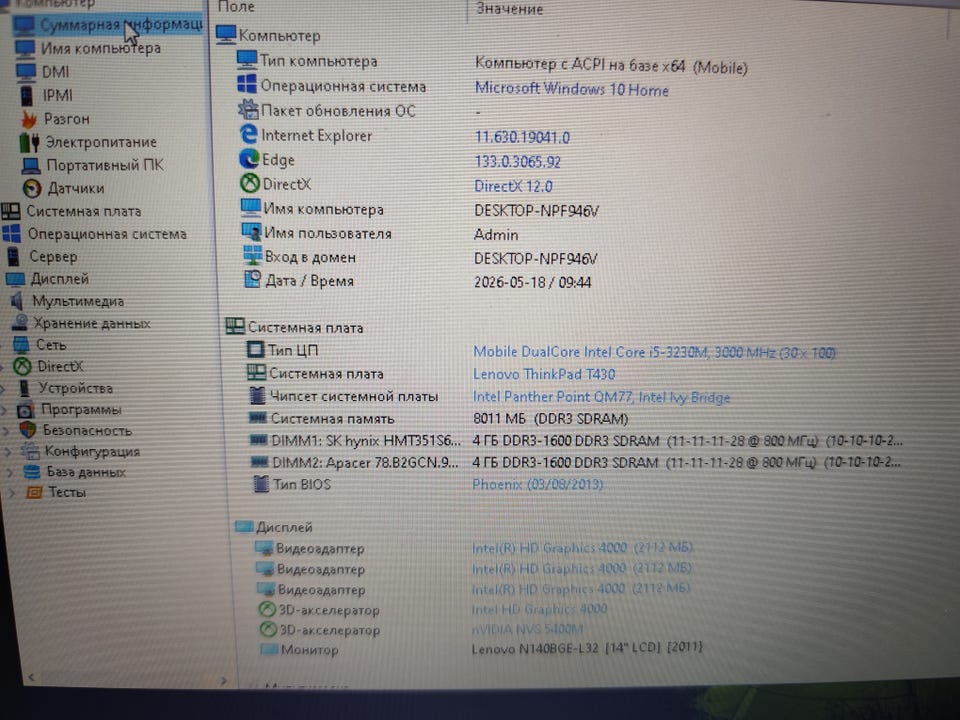Viewport: 960px width, 720px height.
Task: Click sidebar horizontal scrollbar left arrow
Action: (31, 677)
